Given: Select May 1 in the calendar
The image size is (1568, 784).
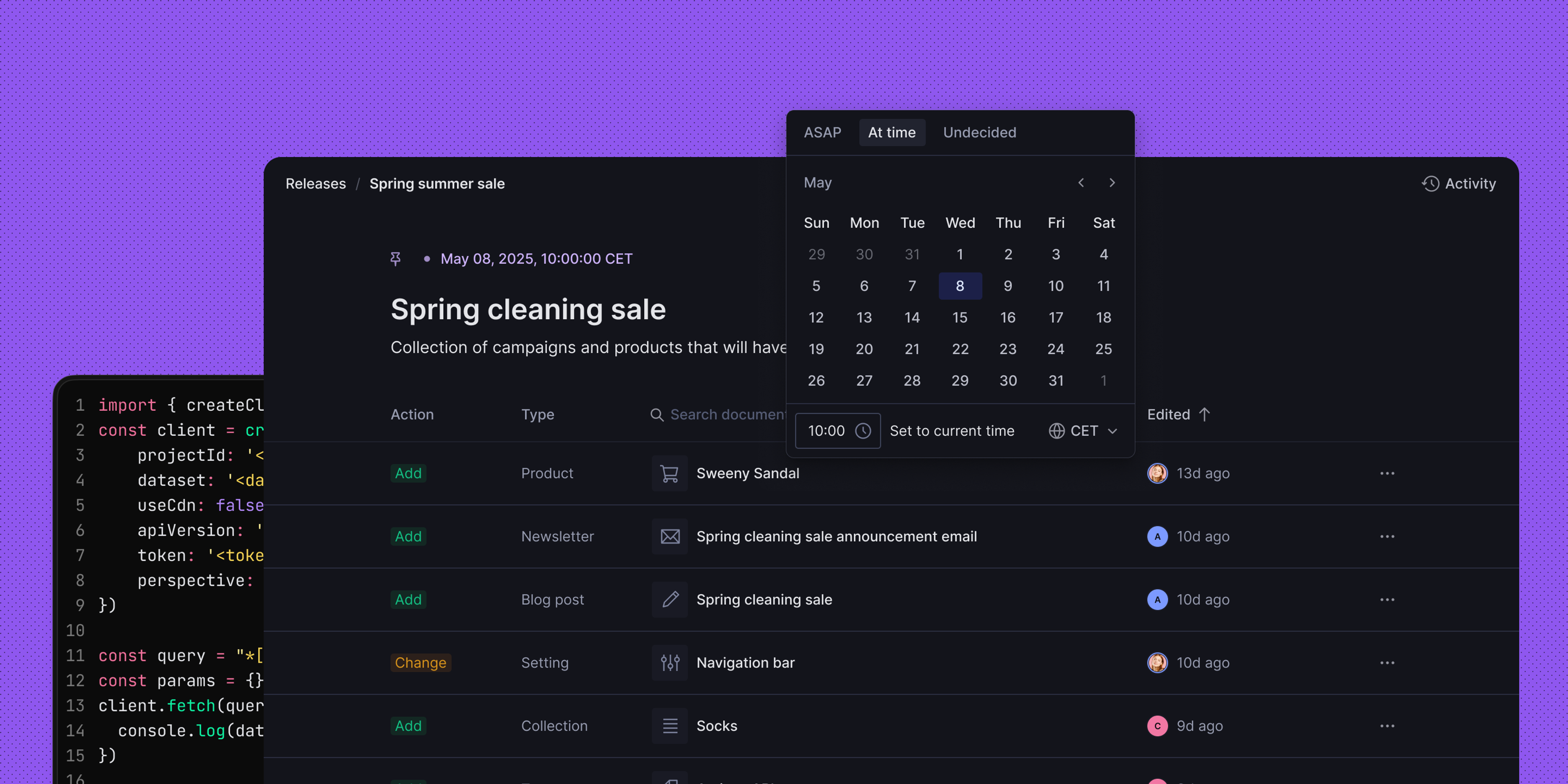Looking at the screenshot, I should point(960,254).
